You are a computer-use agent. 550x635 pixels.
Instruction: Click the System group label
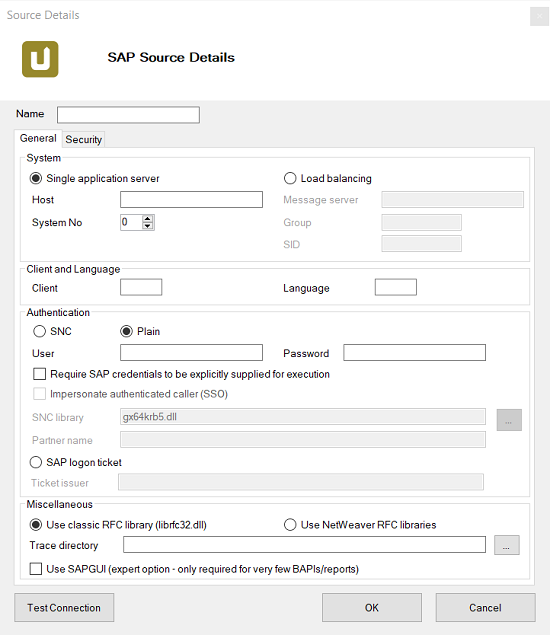(x=44, y=158)
